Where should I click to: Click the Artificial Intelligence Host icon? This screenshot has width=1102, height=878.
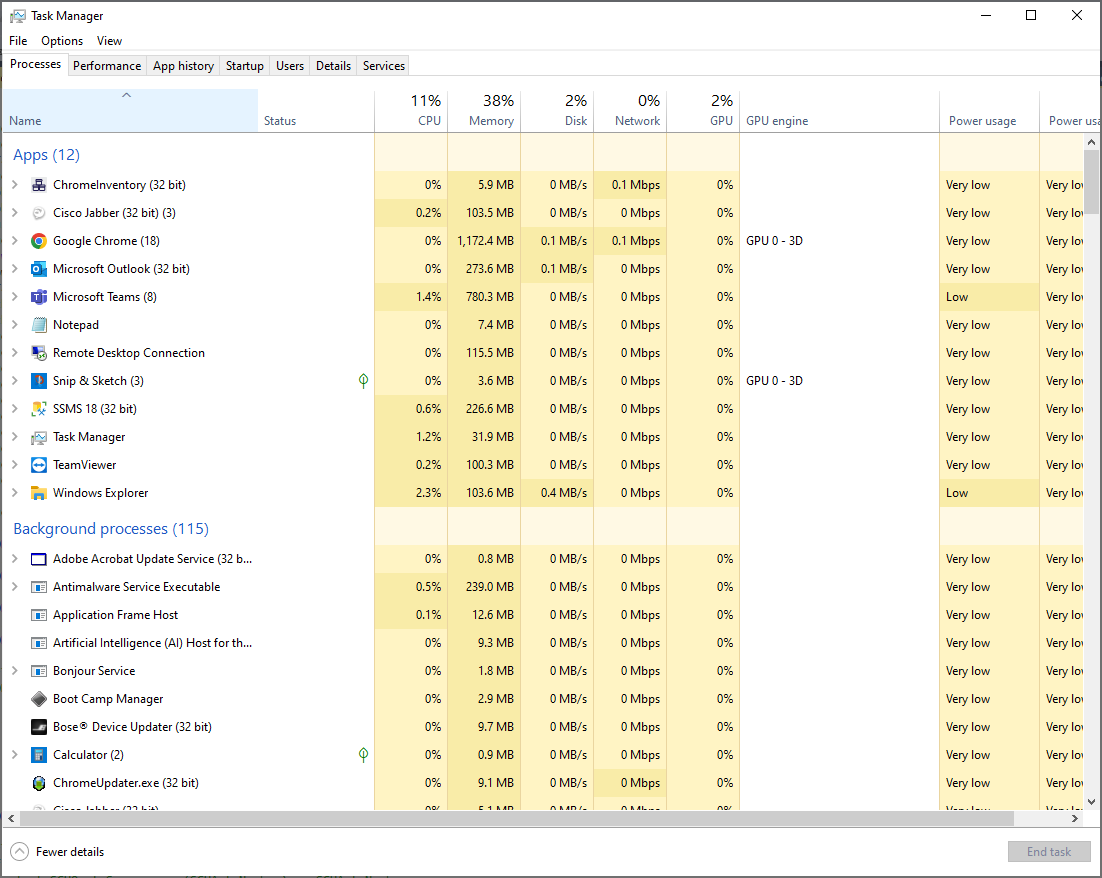[x=39, y=643]
